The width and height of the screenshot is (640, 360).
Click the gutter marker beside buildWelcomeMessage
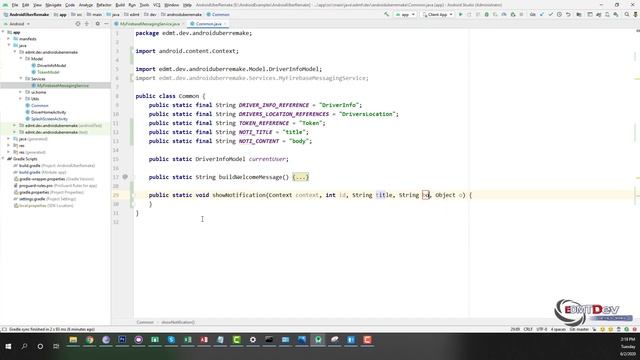(x=125, y=177)
